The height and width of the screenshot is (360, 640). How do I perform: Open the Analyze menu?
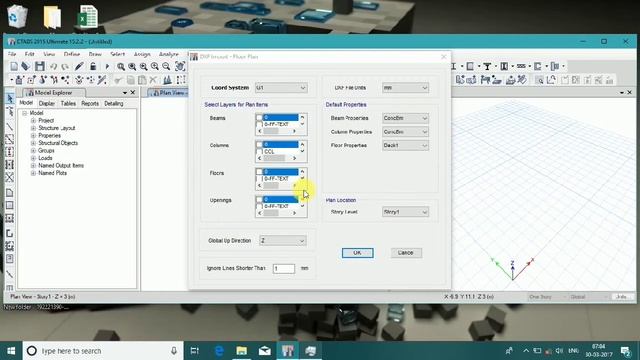[x=169, y=54]
